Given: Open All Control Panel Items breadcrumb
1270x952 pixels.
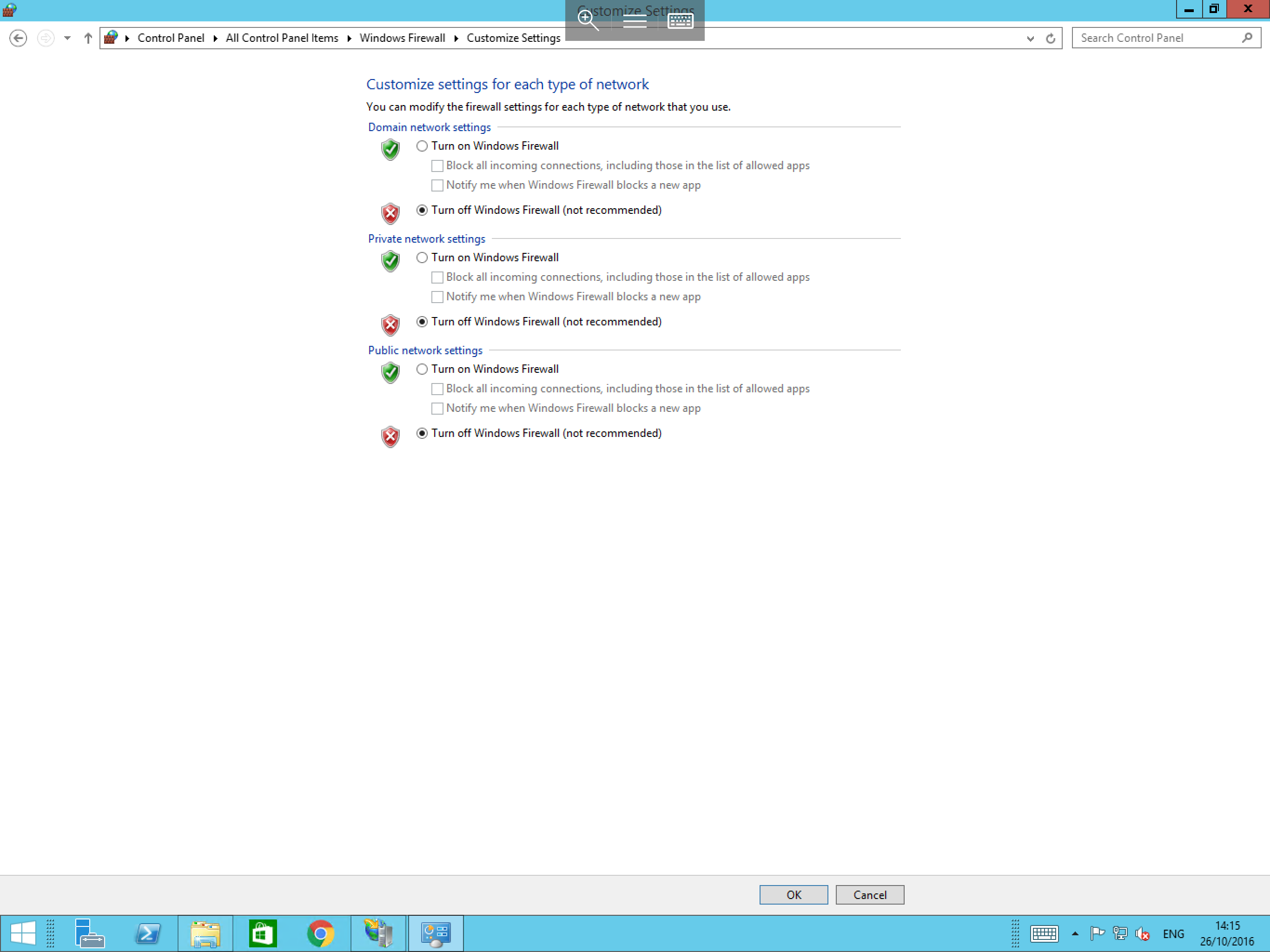Looking at the screenshot, I should tap(282, 38).
